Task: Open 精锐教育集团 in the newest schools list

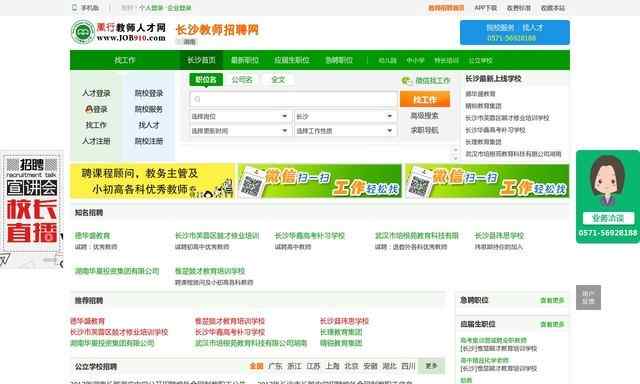Action: 483,106
